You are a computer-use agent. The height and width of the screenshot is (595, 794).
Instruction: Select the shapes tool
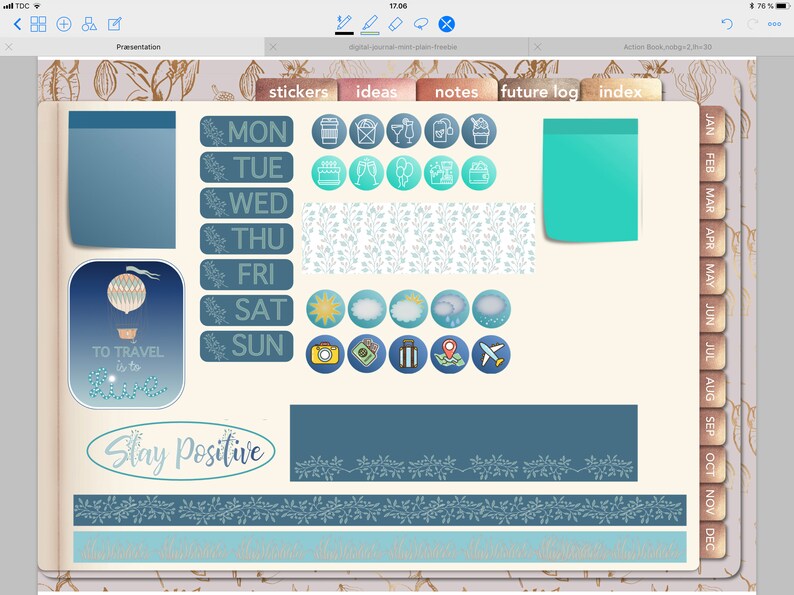point(89,24)
